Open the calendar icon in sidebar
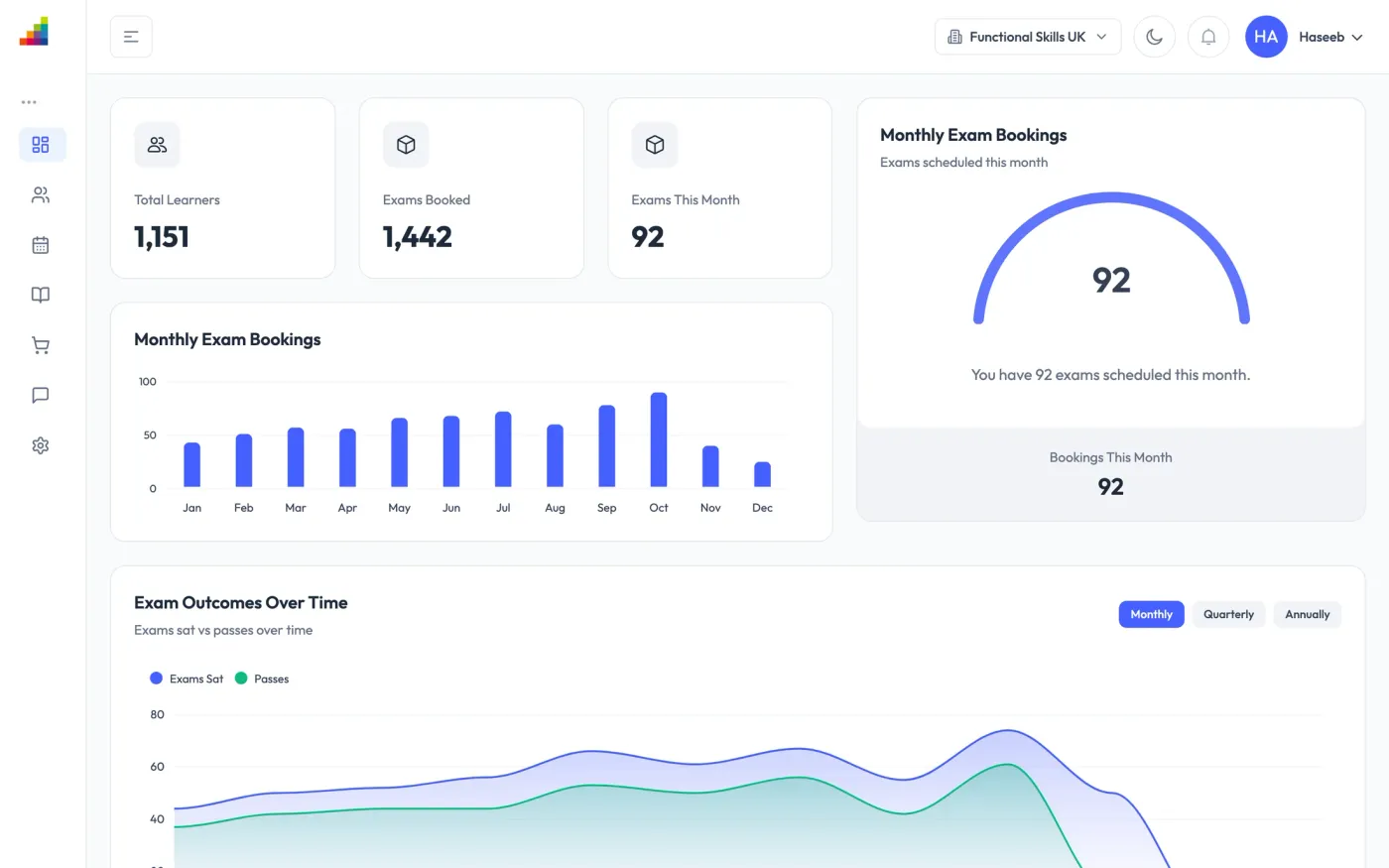The width and height of the screenshot is (1389, 868). 41,245
